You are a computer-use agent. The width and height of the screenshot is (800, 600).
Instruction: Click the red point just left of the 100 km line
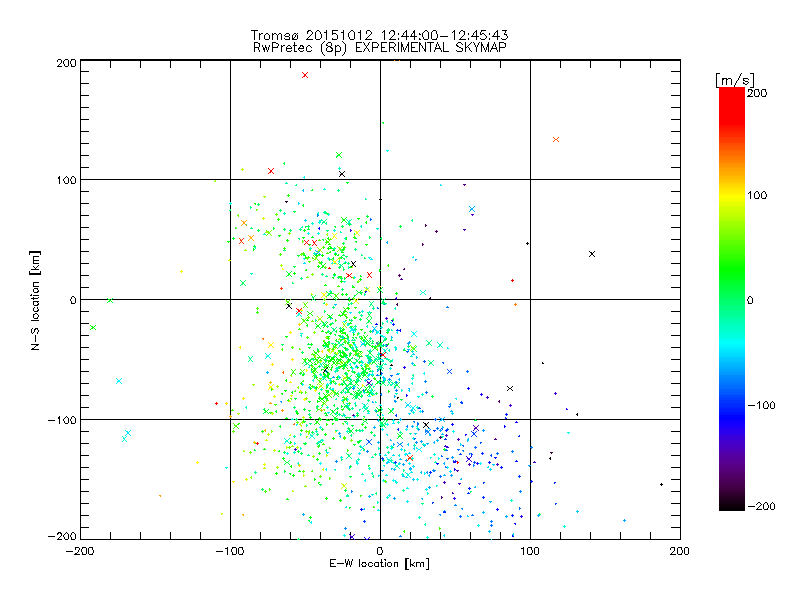point(512,280)
